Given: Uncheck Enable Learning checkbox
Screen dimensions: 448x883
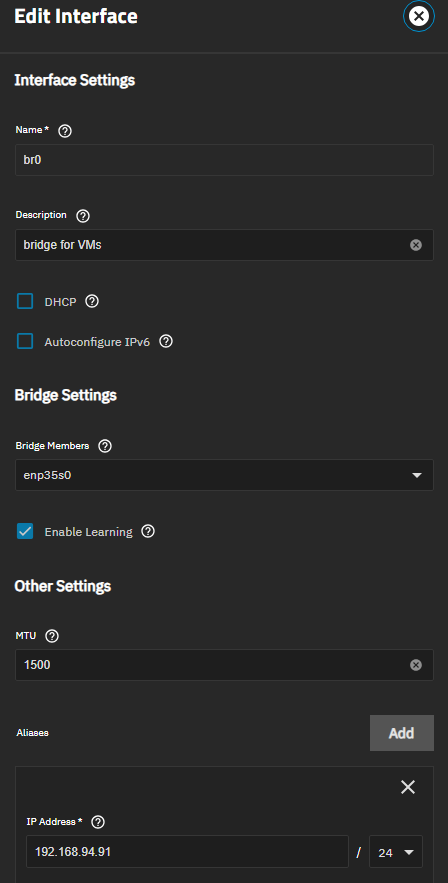Looking at the screenshot, I should (25, 531).
